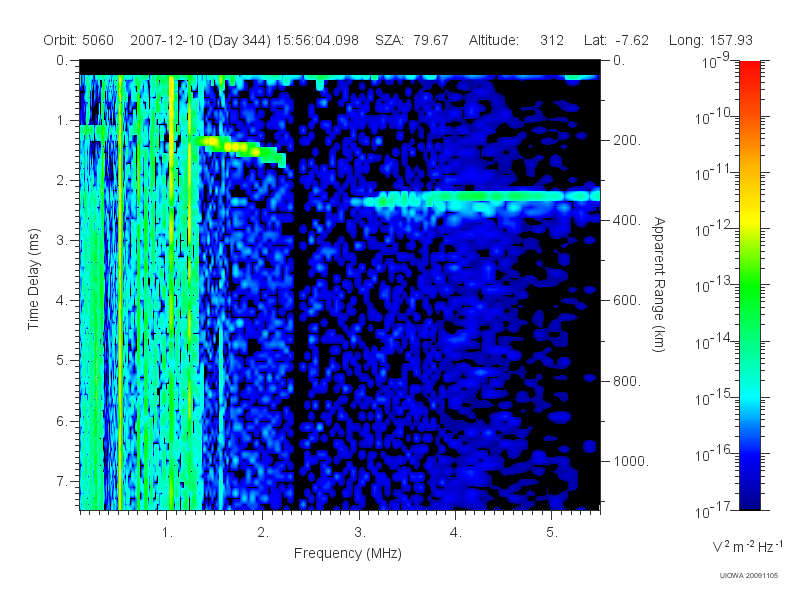
Task: Click the 'Long: 157.93' header text
Action: pyautogui.click(x=711, y=40)
